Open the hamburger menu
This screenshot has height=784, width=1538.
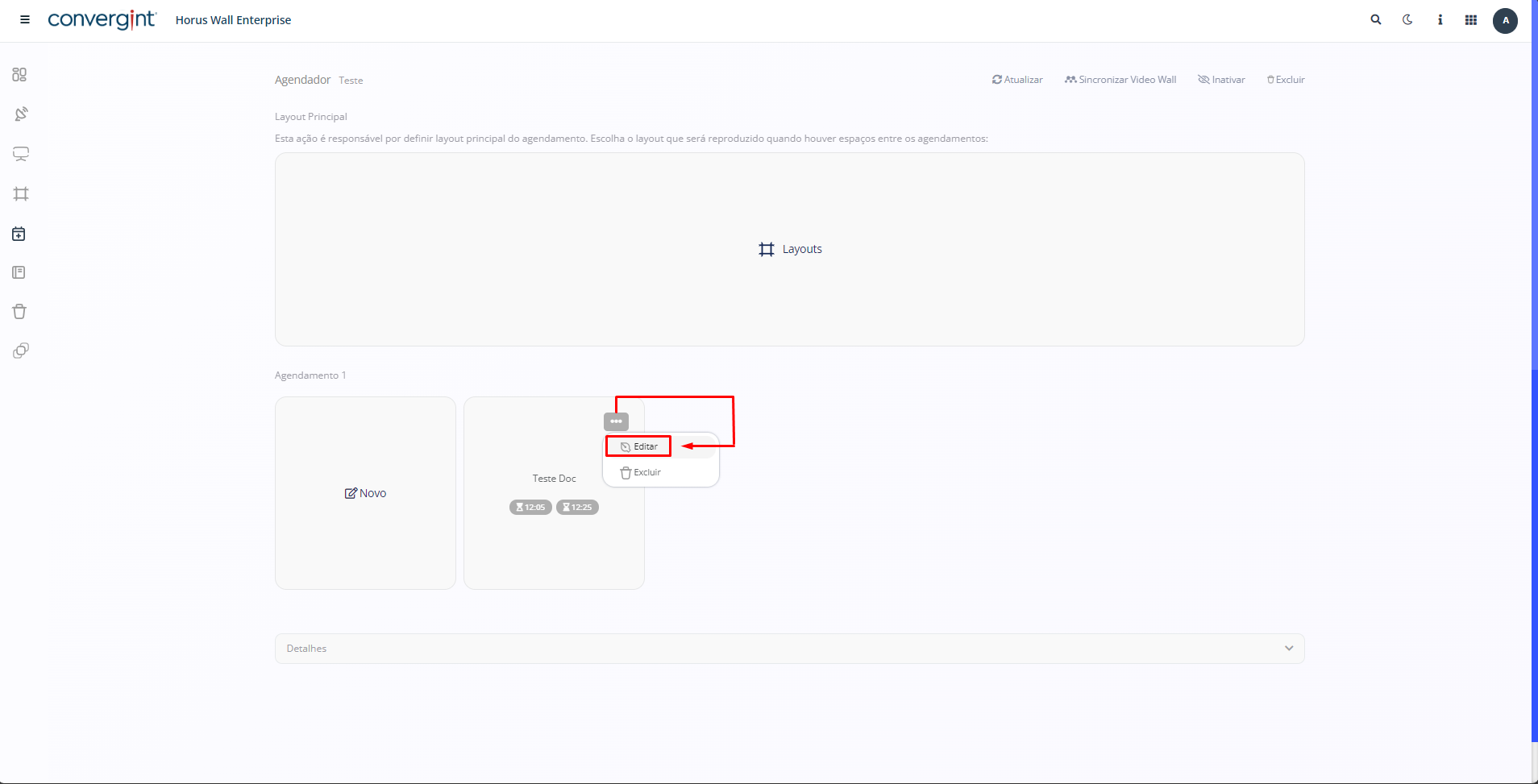25,20
